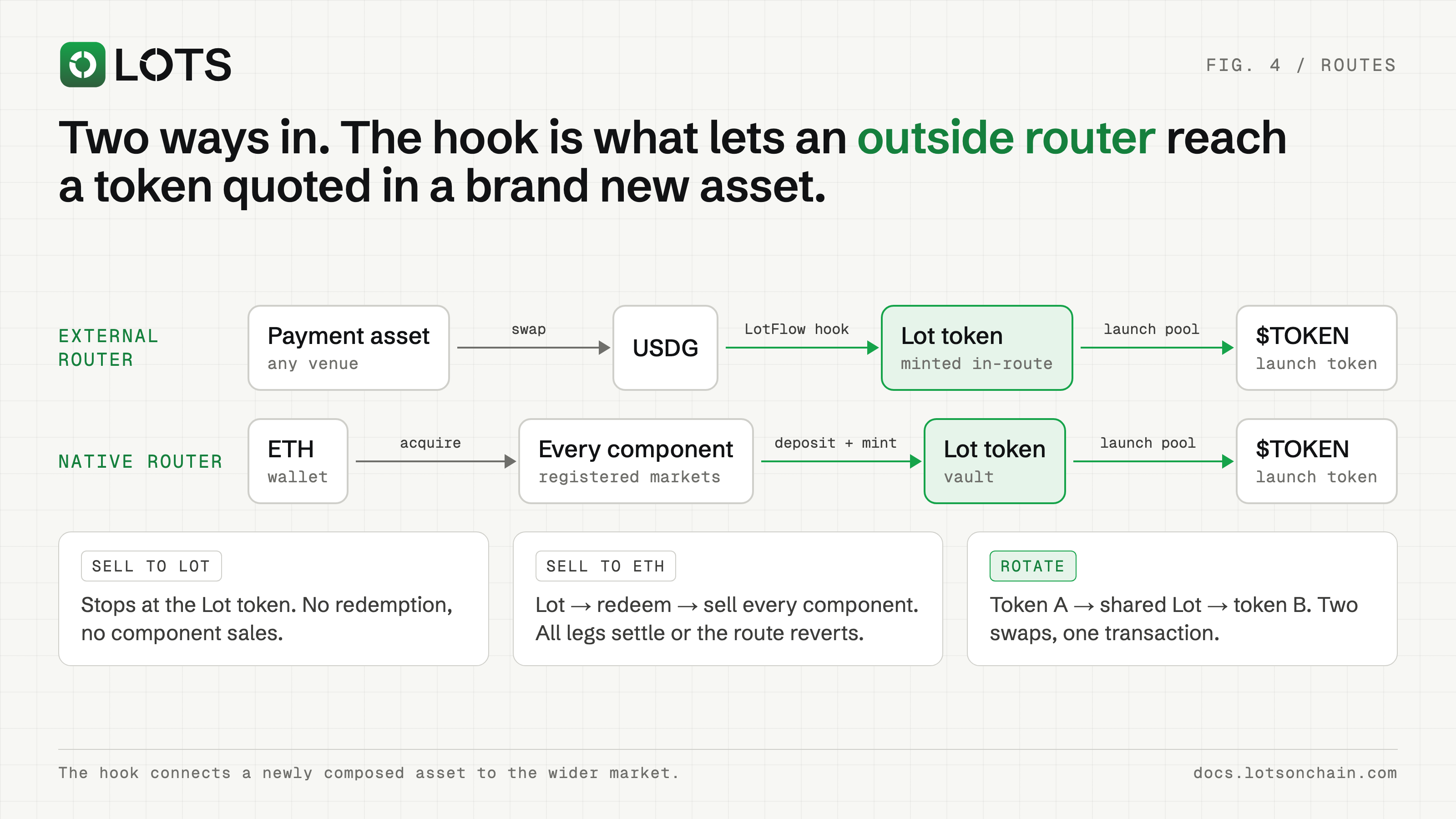Click the USDG box
Image resolution: width=1456 pixels, height=819 pixels.
pos(665,348)
